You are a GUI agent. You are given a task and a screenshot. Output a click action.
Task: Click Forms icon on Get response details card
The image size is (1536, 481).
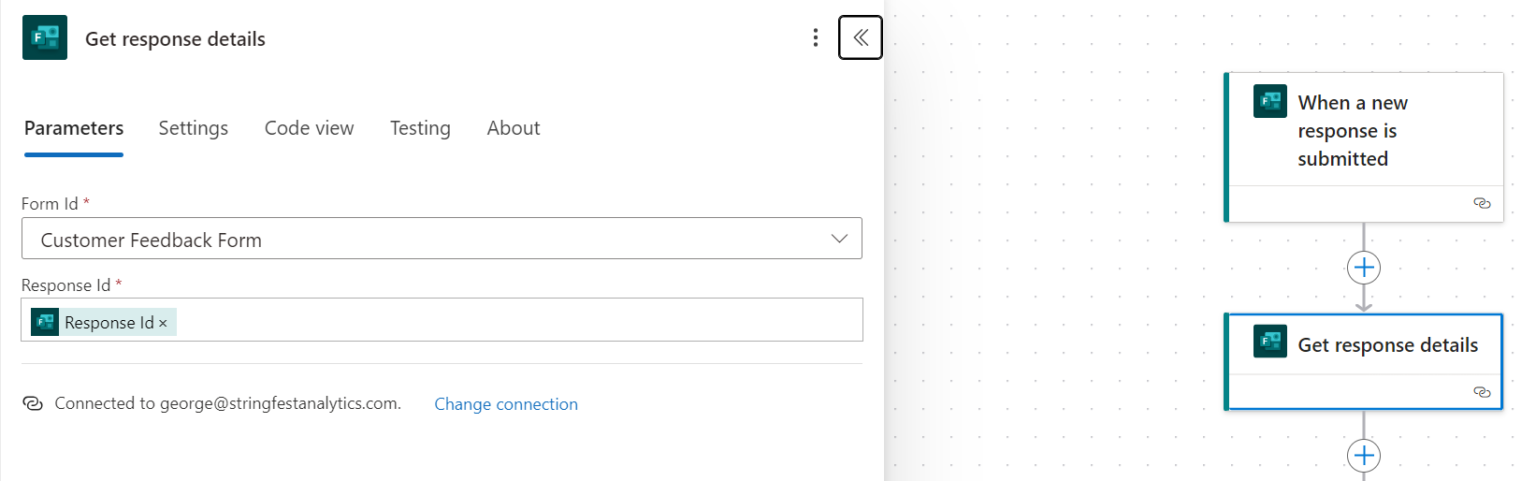(x=1270, y=343)
